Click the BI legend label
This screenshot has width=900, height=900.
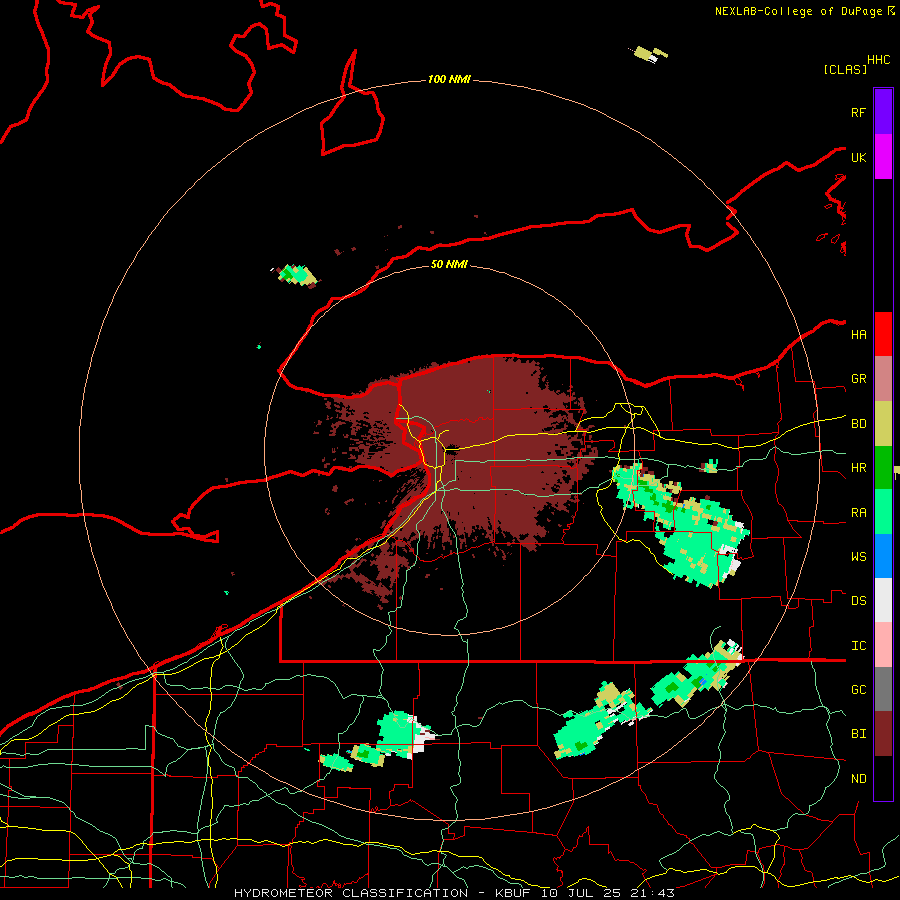[858, 734]
